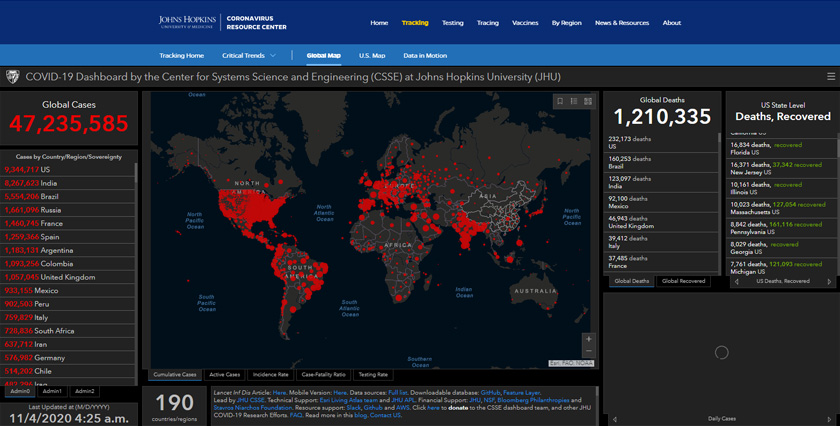Click the Case-Fatality Ratio tab
The width and height of the screenshot is (840, 426).
(x=324, y=374)
